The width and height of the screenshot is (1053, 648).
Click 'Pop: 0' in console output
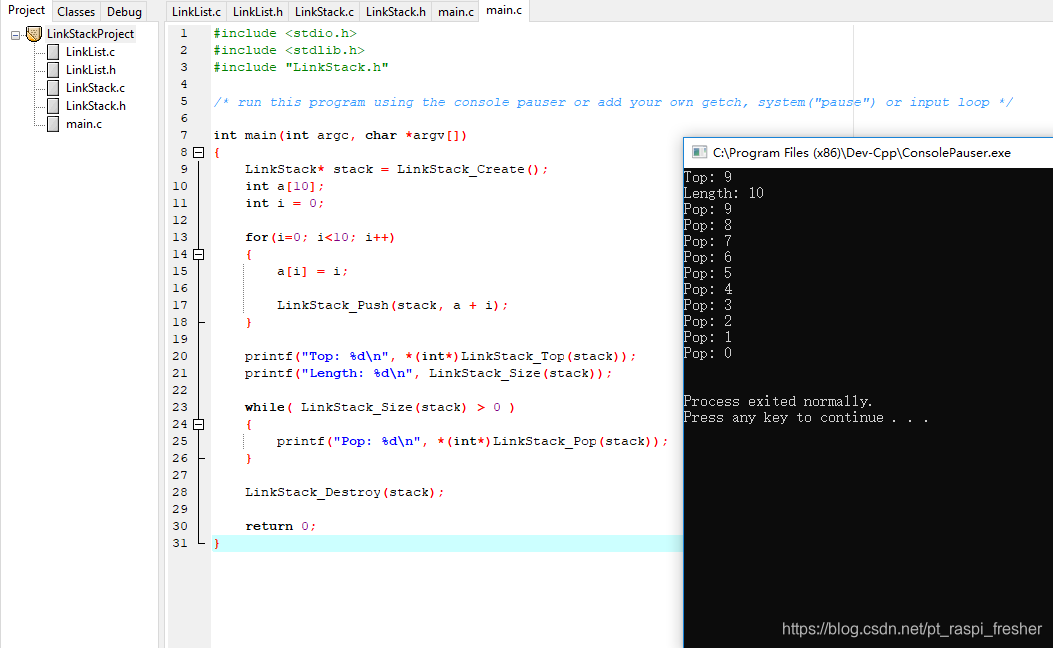pyautogui.click(x=708, y=353)
